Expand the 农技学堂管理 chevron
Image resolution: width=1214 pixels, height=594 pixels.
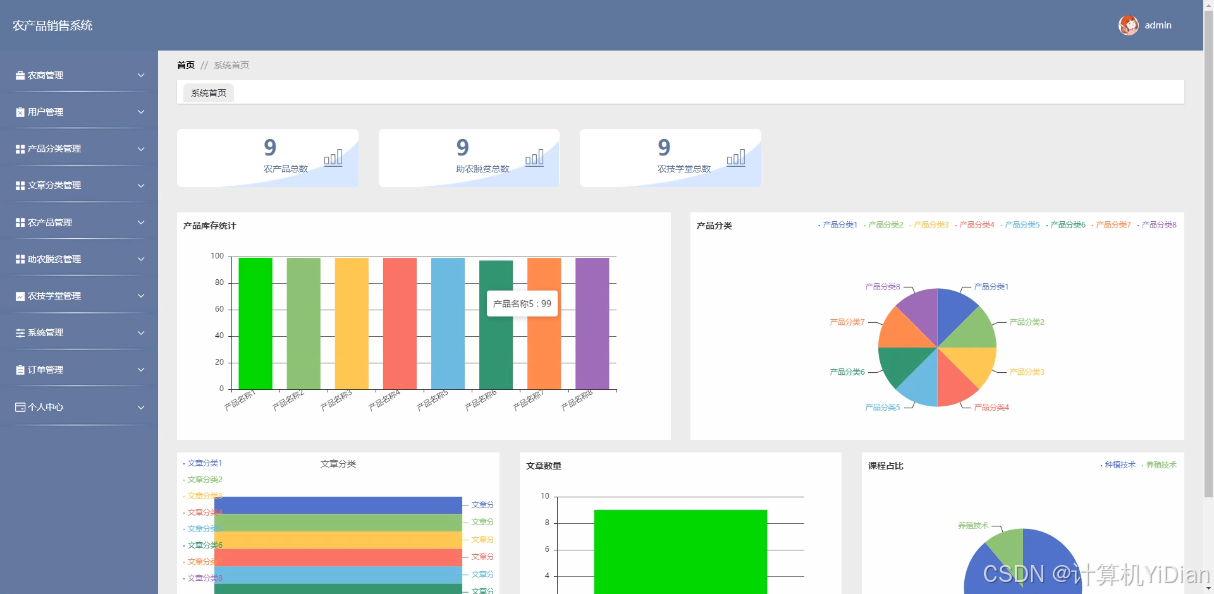(141, 296)
